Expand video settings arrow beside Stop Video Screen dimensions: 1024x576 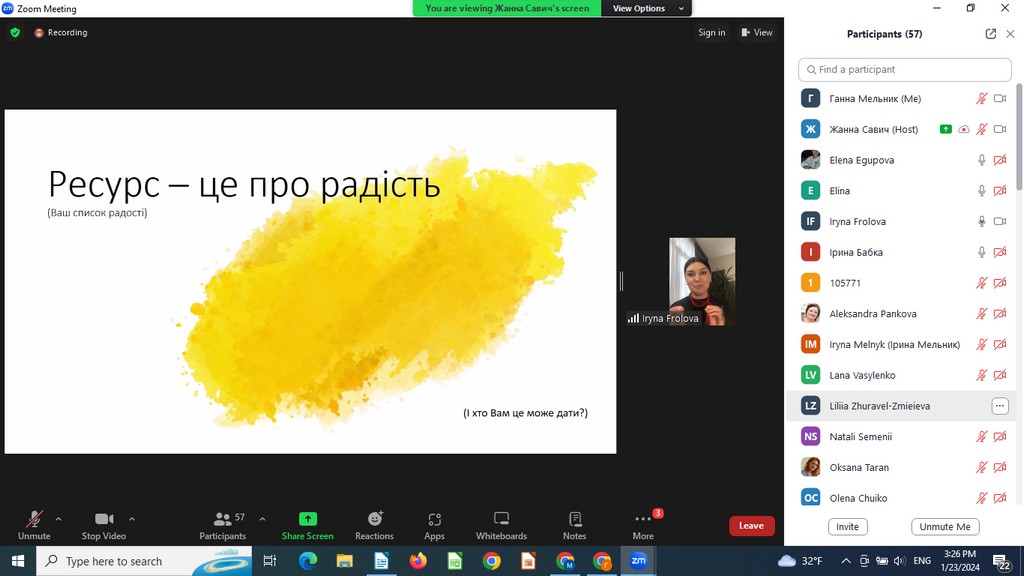click(x=132, y=519)
